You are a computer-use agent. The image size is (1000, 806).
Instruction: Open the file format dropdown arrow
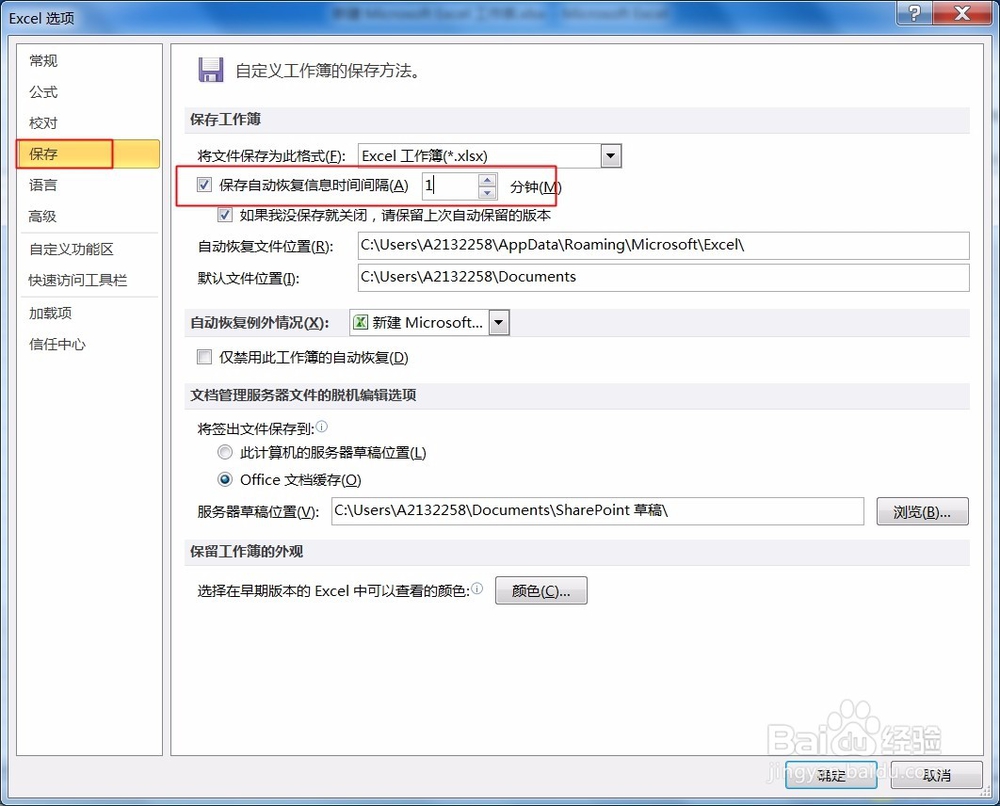[611, 156]
